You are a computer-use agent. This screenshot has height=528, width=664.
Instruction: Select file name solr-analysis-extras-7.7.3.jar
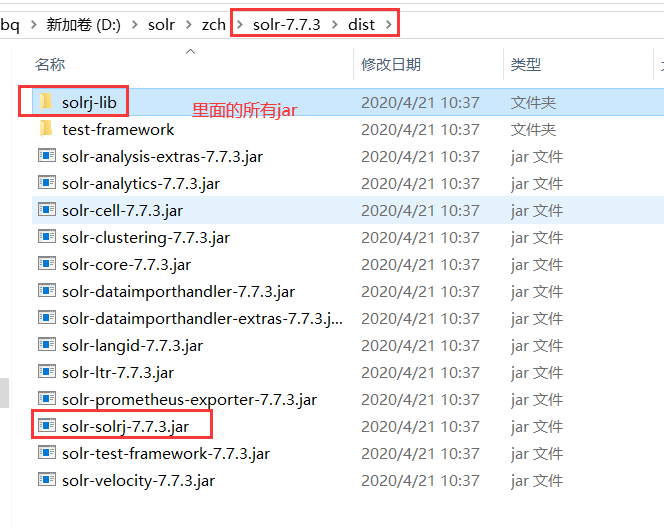click(x=162, y=157)
